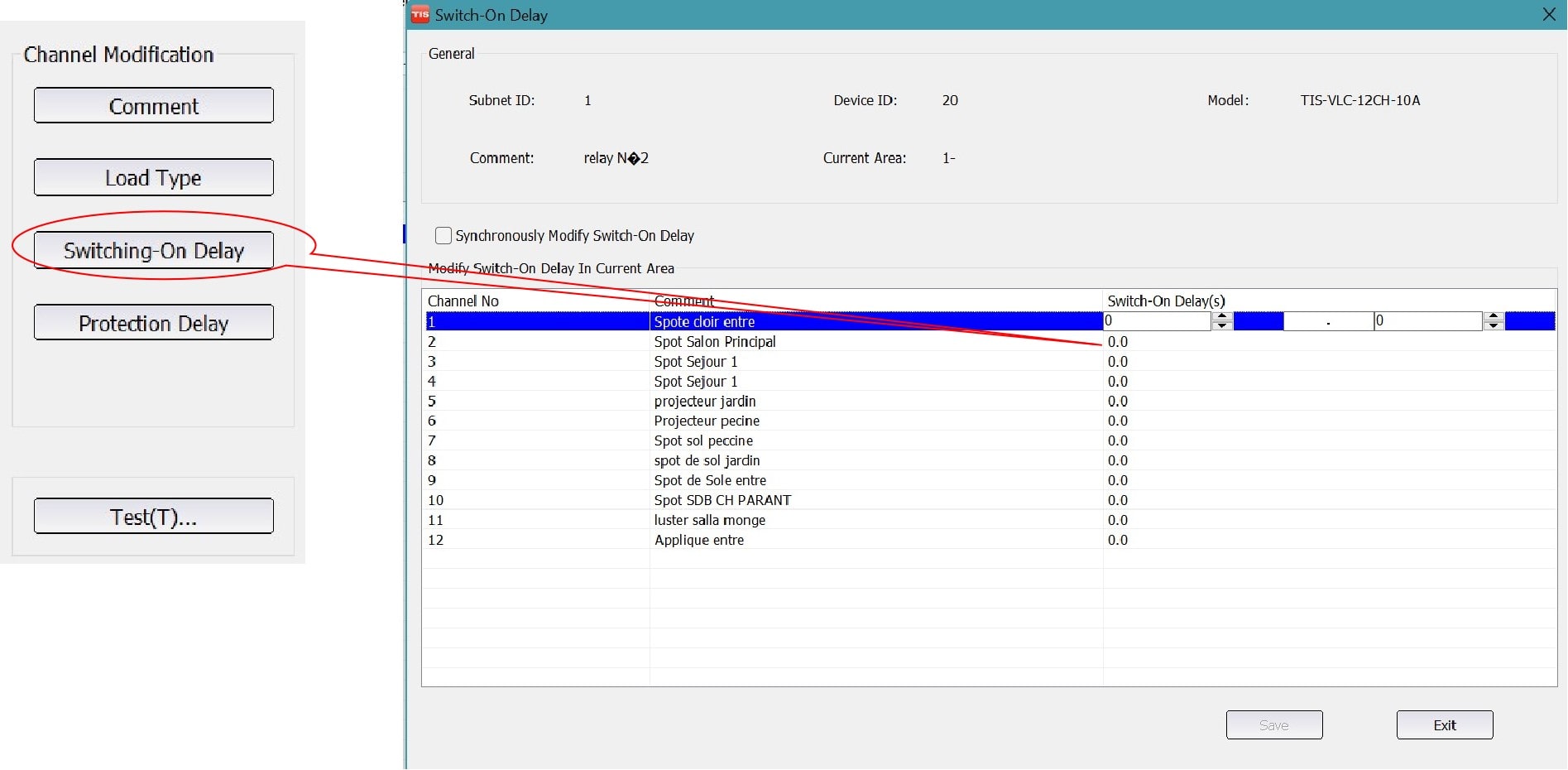Click the Device ID value 20

950,100
